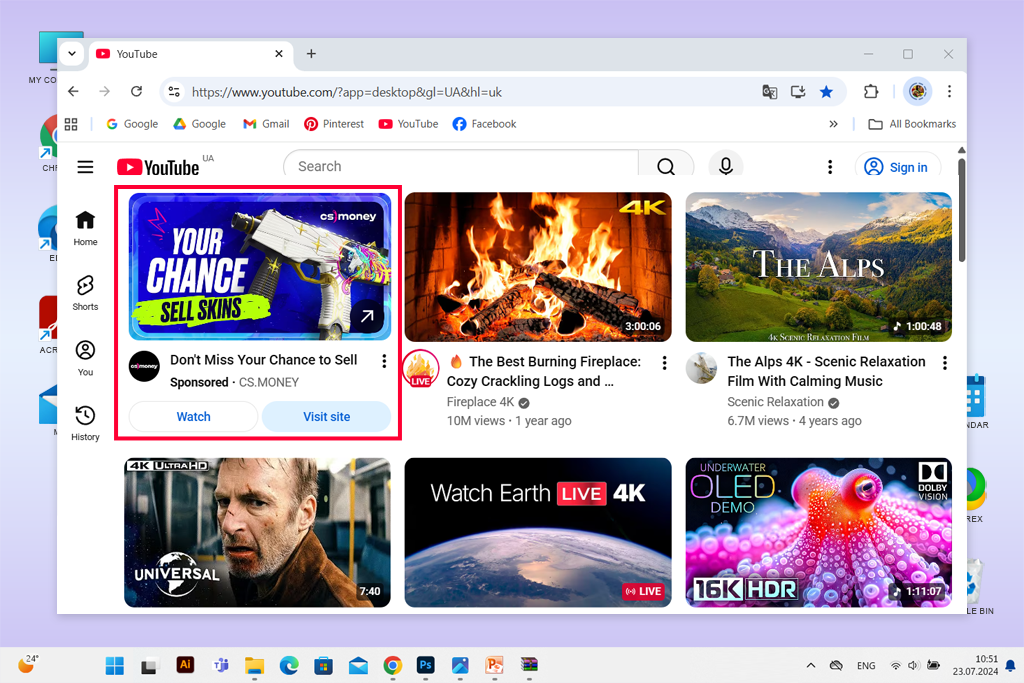The image size is (1024, 683).
Task: Open Scenic Relaxation channel avatar
Action: pos(701,368)
